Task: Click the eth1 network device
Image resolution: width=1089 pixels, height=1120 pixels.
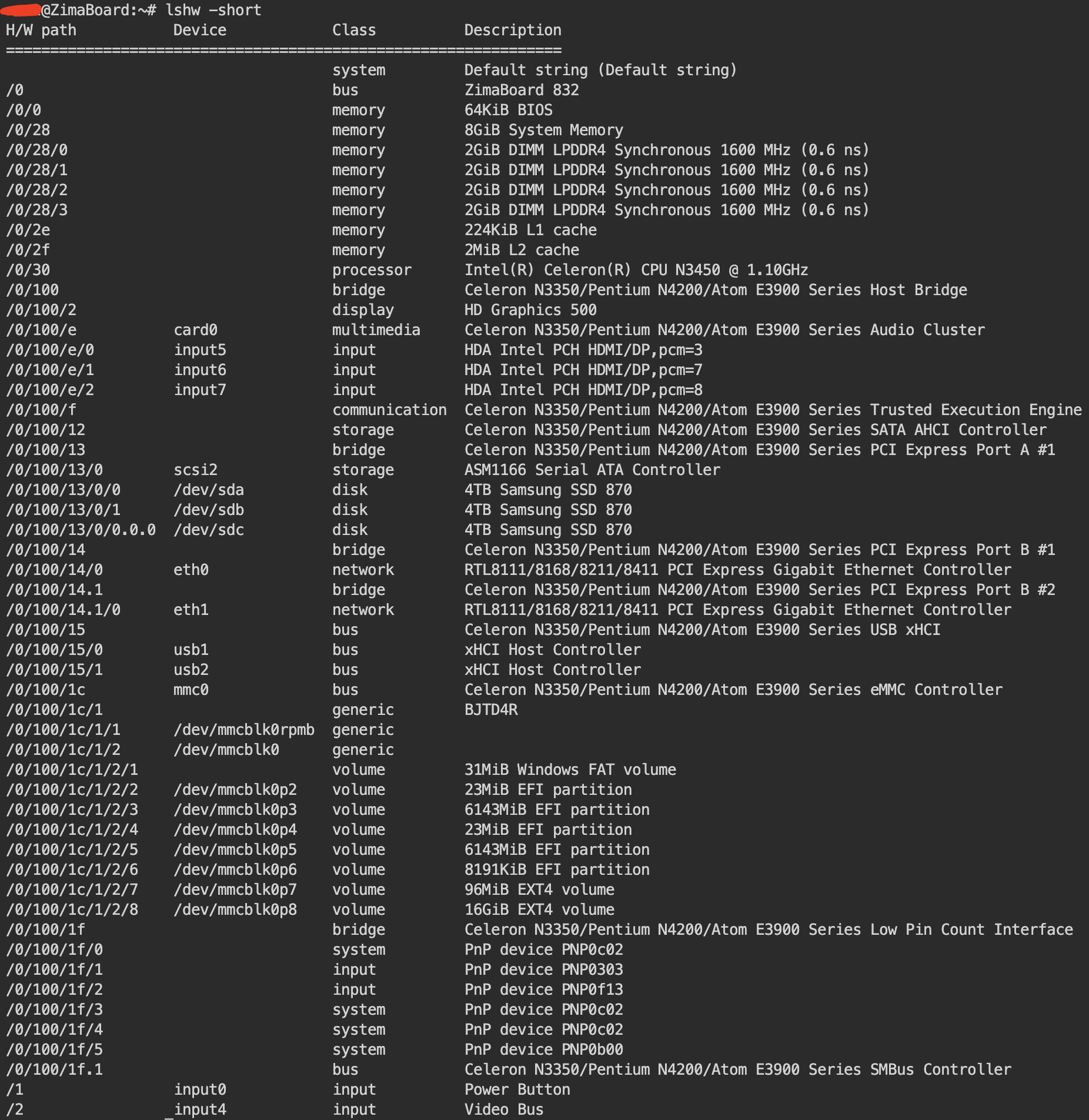Action: 191,610
